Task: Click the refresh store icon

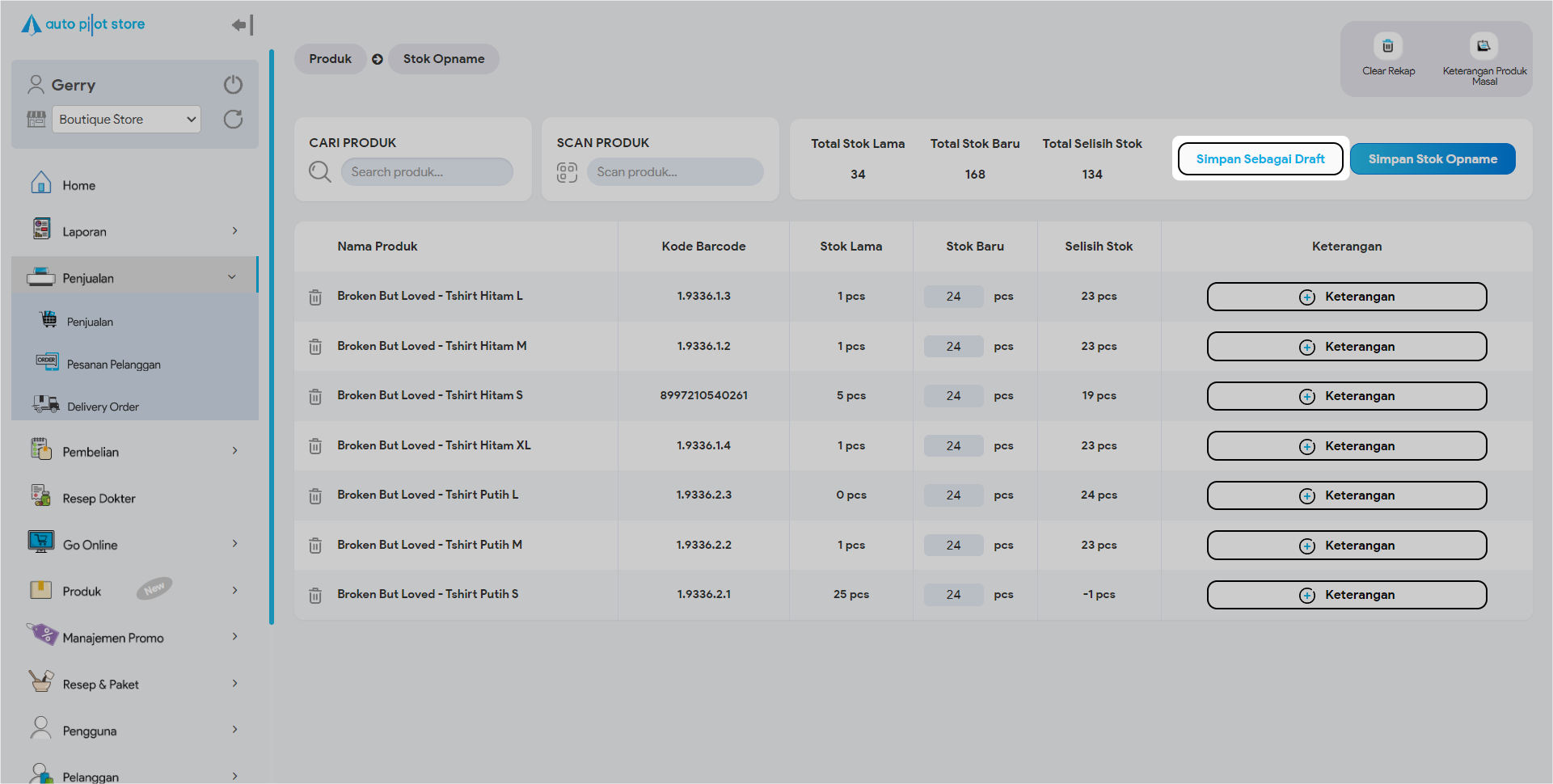Action: [x=233, y=120]
